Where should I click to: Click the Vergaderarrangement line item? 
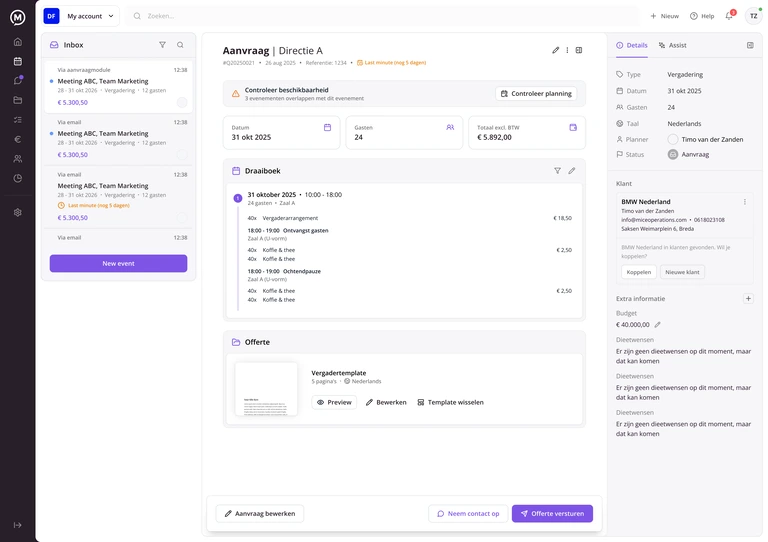[409, 218]
